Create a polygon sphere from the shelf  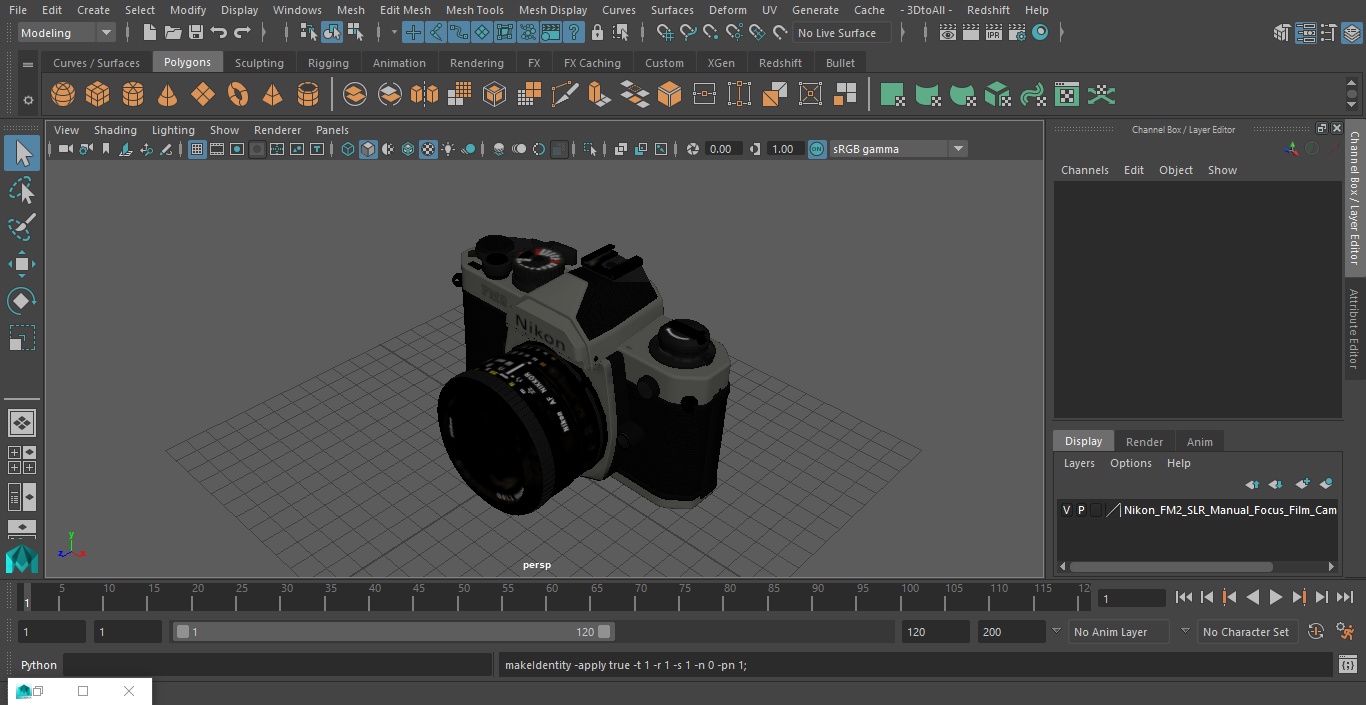[63, 95]
